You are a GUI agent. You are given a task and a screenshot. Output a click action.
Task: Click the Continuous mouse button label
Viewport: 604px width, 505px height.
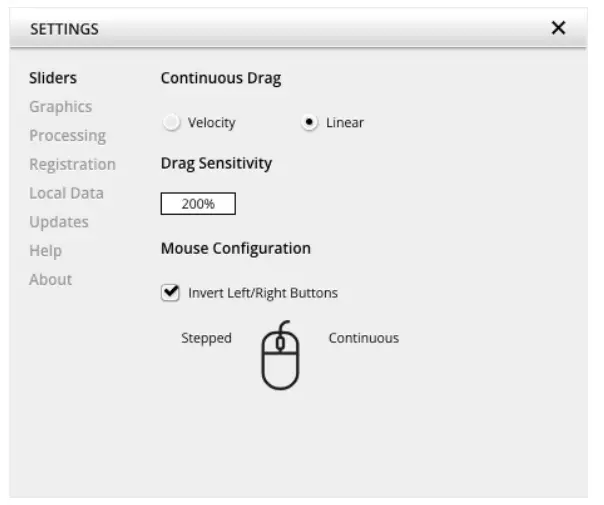pos(363,338)
